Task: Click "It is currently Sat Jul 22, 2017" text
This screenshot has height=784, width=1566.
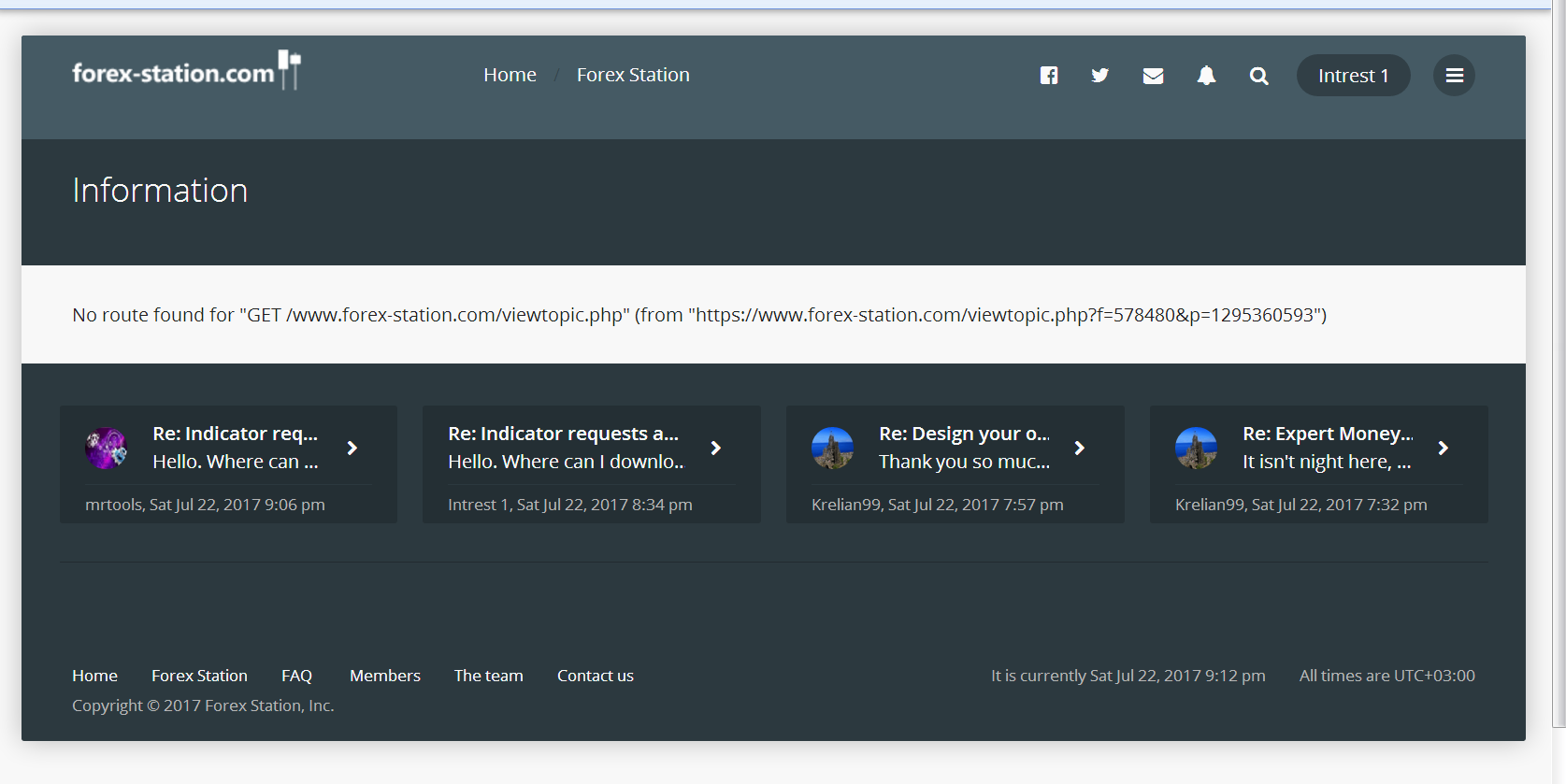Action: pos(1128,676)
